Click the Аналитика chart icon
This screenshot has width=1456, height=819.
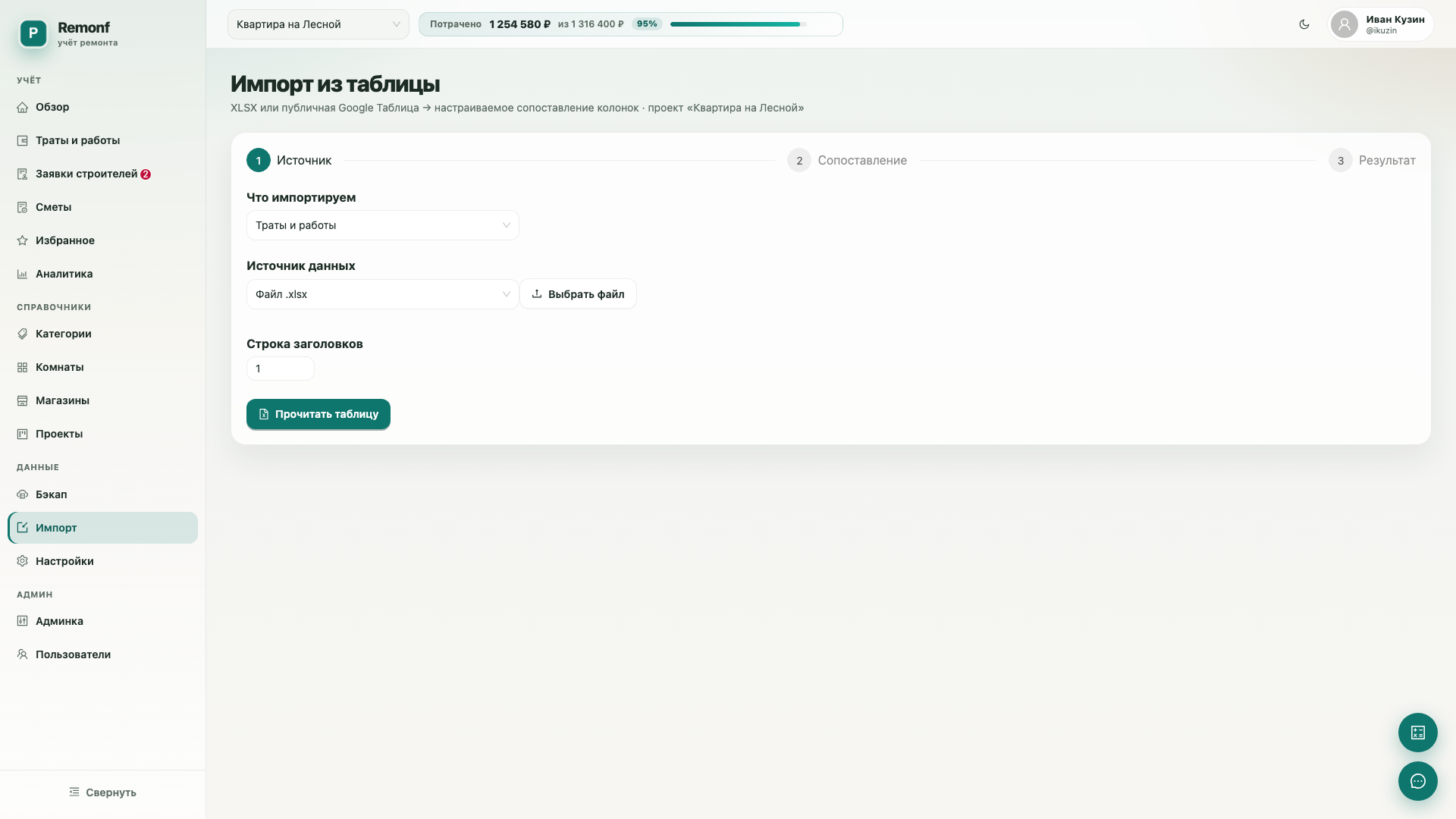pos(23,275)
